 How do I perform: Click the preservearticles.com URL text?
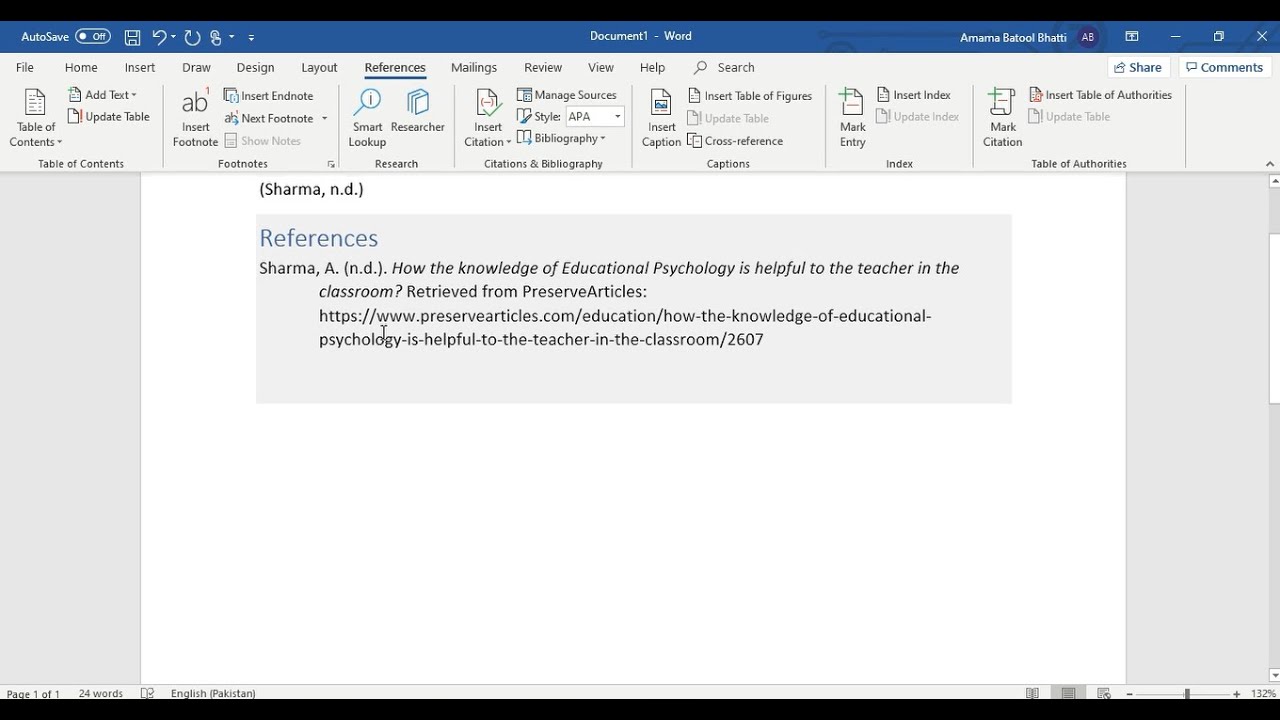[x=625, y=328]
